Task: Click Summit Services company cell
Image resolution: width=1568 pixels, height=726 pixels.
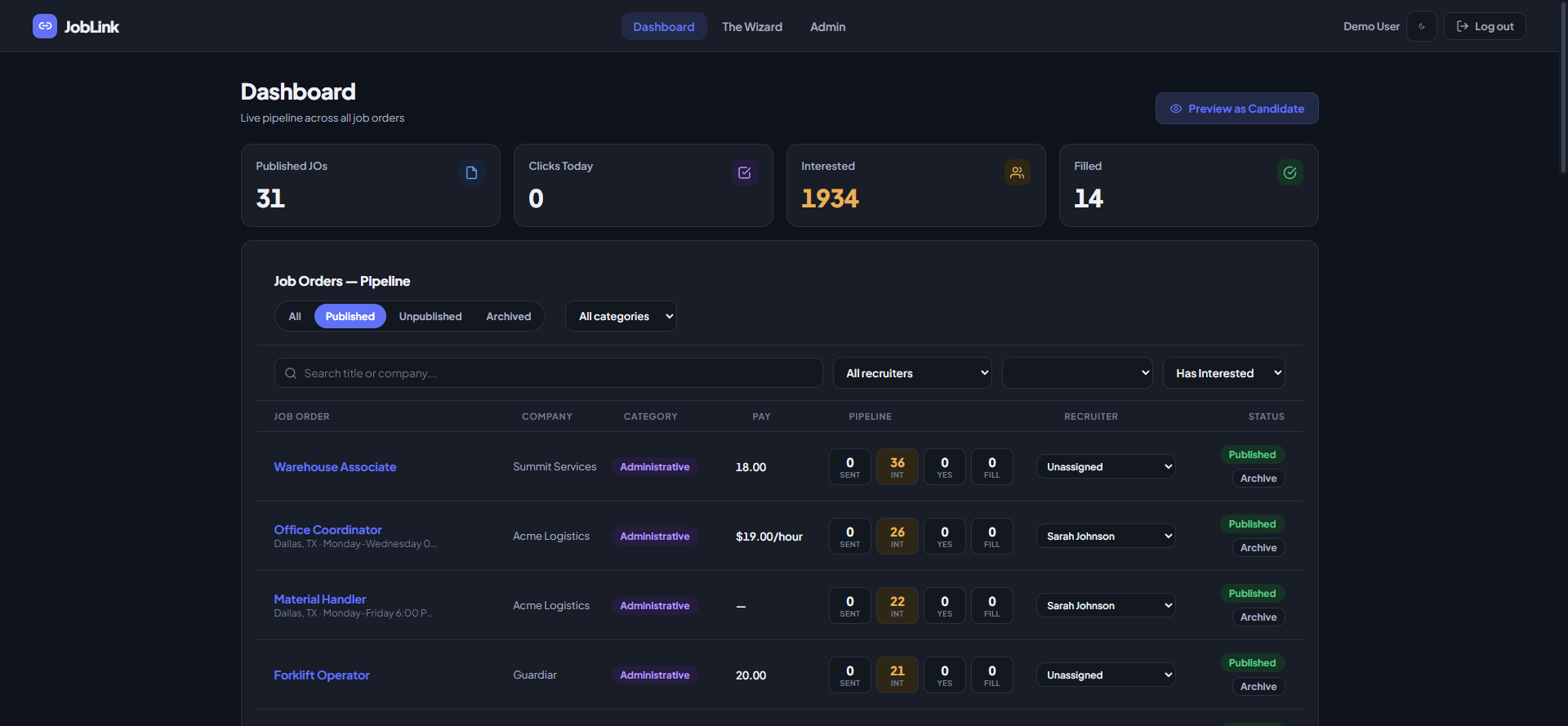Action: pos(555,466)
